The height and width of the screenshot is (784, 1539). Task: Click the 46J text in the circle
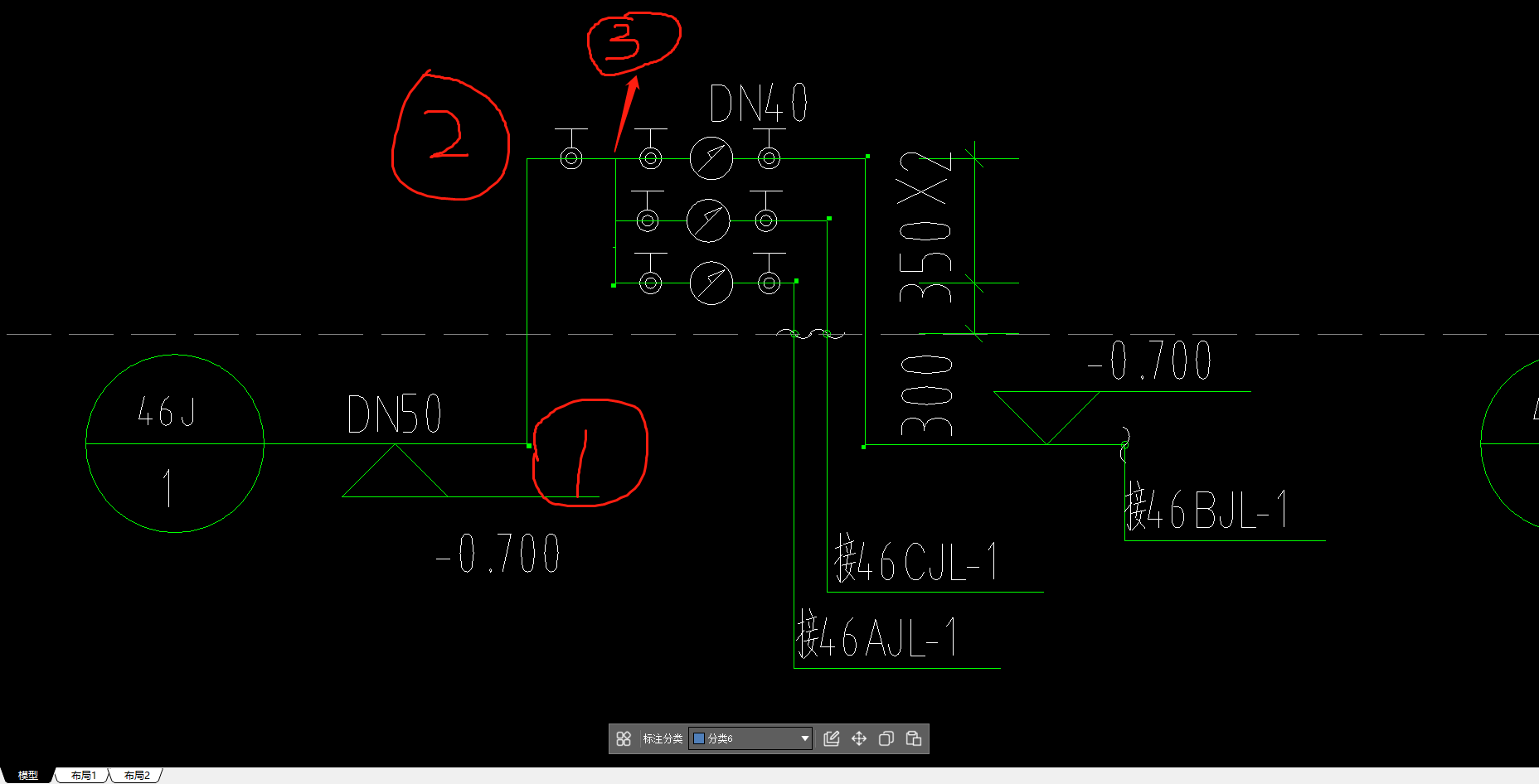(167, 411)
